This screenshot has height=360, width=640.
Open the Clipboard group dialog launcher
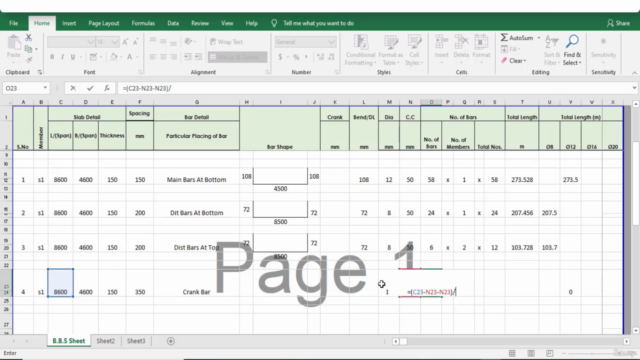click(40, 72)
